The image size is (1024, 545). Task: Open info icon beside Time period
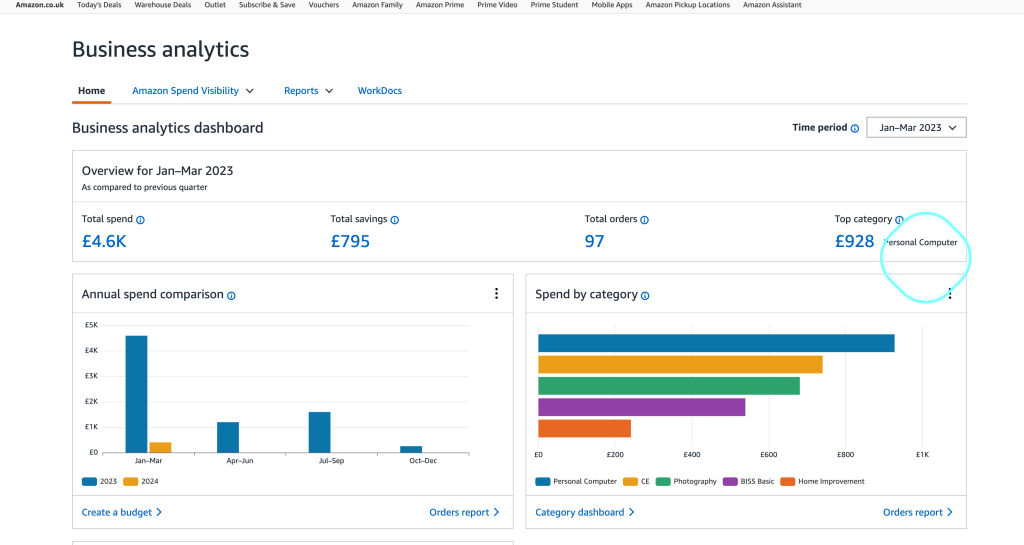click(x=855, y=129)
